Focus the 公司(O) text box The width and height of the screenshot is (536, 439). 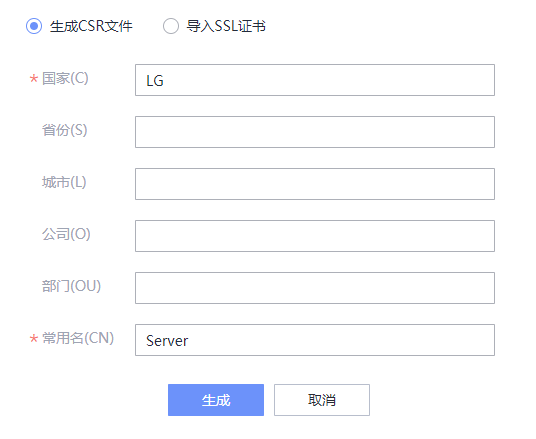(x=315, y=236)
